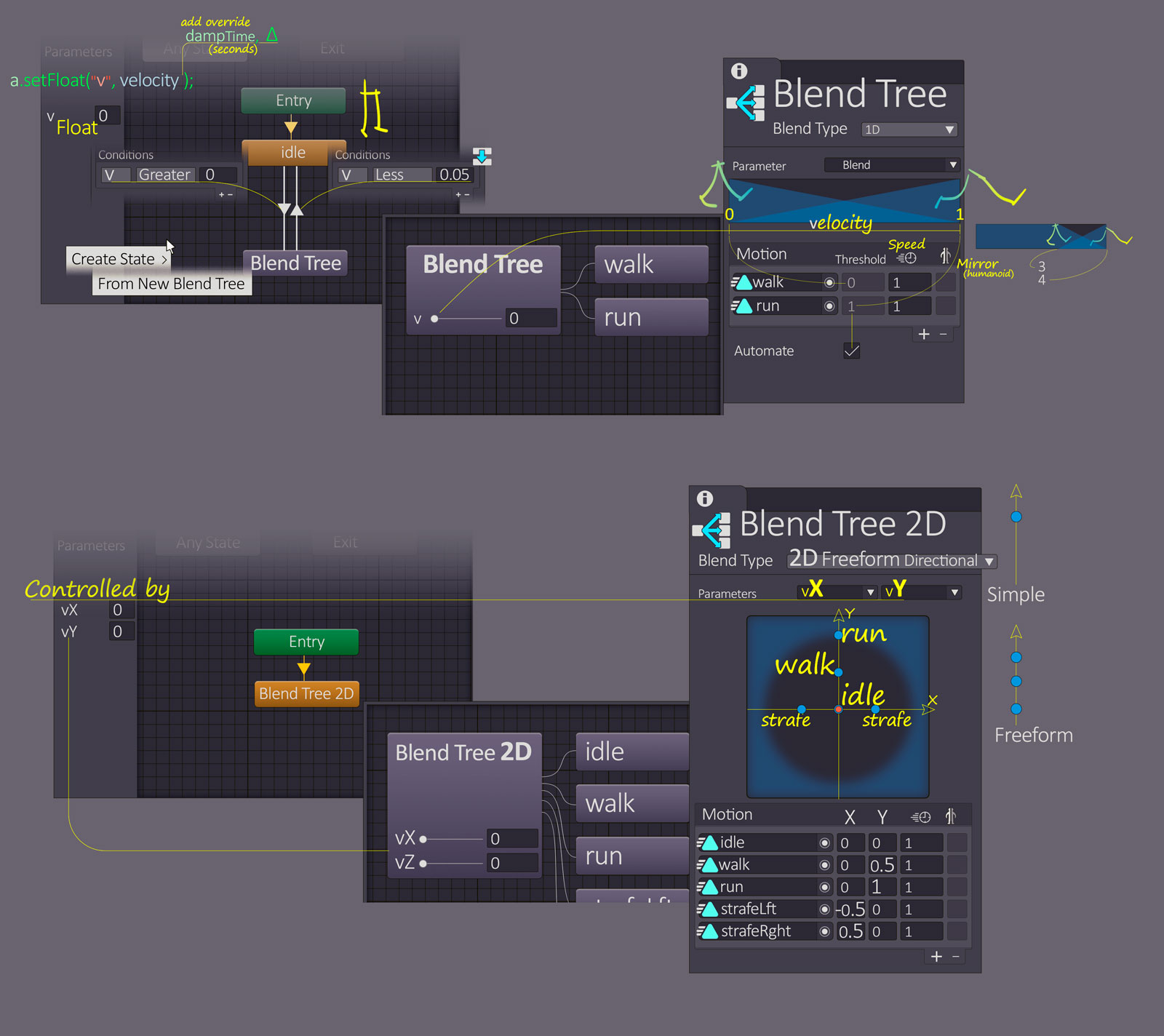
Task: Click the walk motion clip icon in 2D list
Action: pos(707,864)
